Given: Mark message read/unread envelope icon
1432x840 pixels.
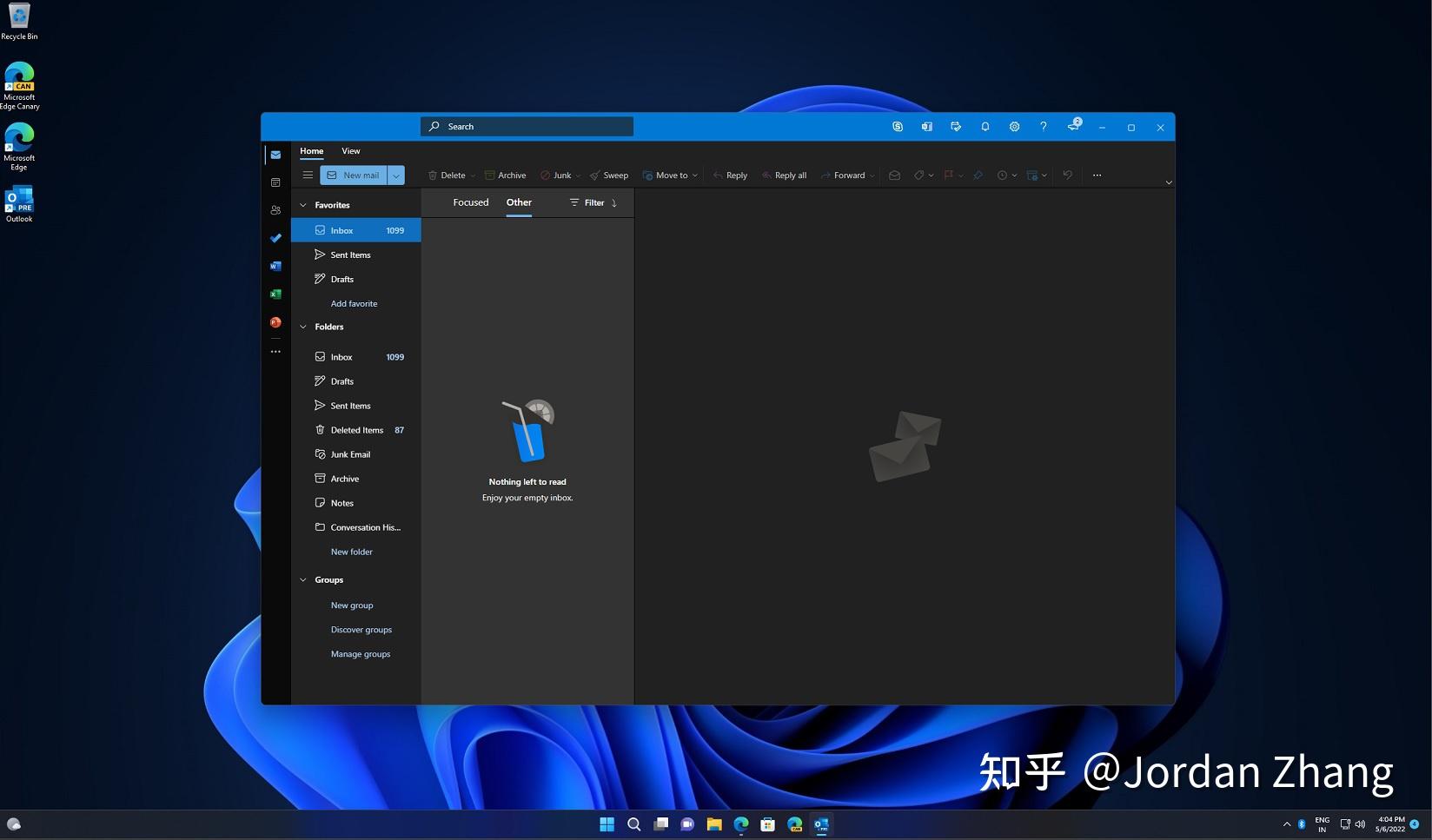Looking at the screenshot, I should 894,175.
